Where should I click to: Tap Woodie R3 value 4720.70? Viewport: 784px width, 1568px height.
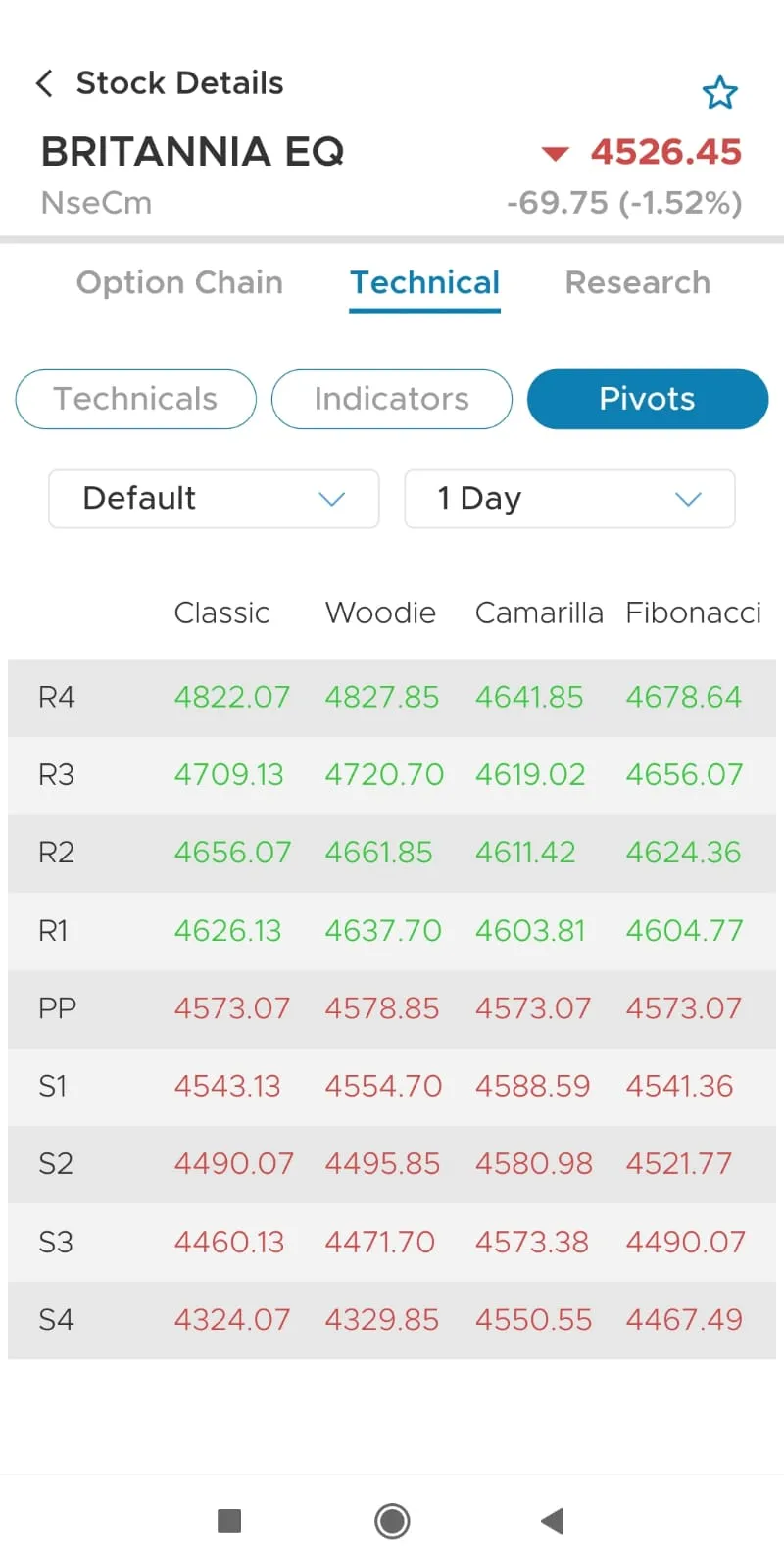pos(384,774)
